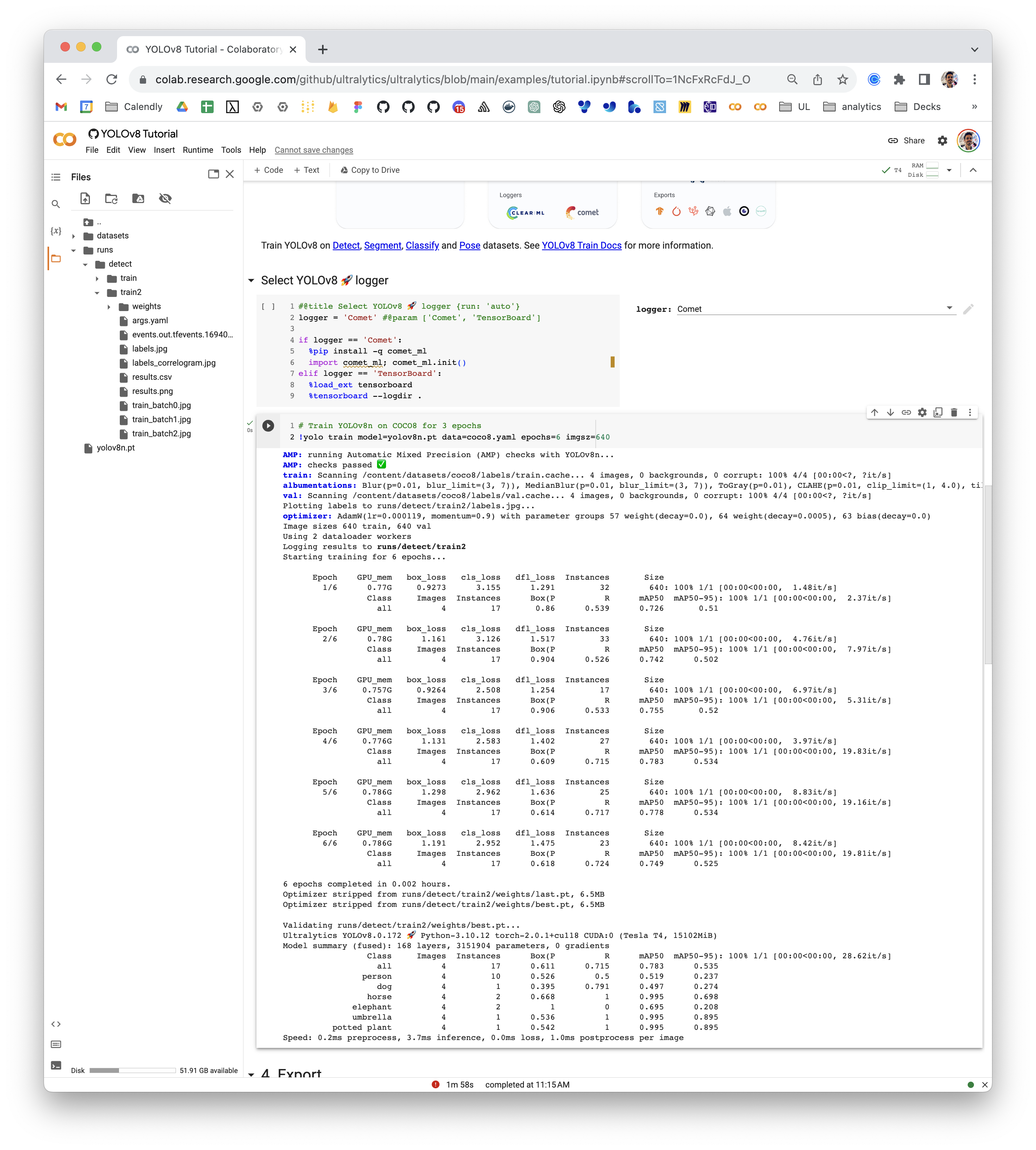
Task: Run the YOLOv8 training cell
Action: click(267, 425)
